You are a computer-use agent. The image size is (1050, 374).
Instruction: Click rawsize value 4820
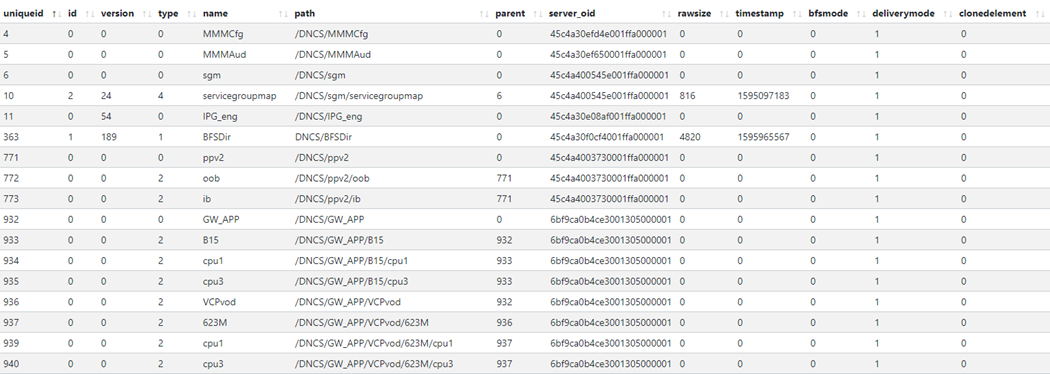coord(689,137)
